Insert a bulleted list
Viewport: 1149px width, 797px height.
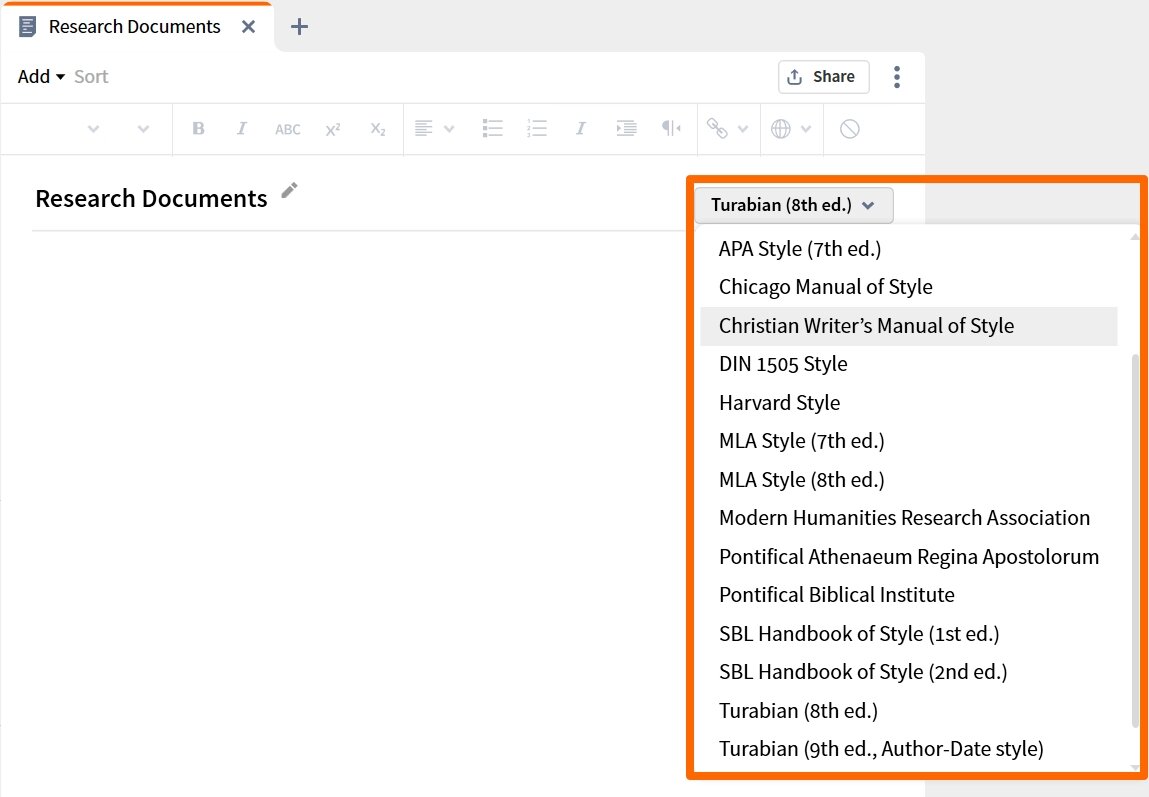pos(492,128)
